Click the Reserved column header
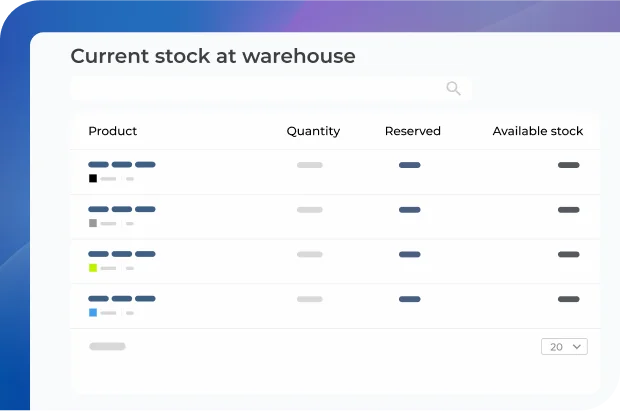Image resolution: width=620 pixels, height=411 pixels. [x=412, y=131]
